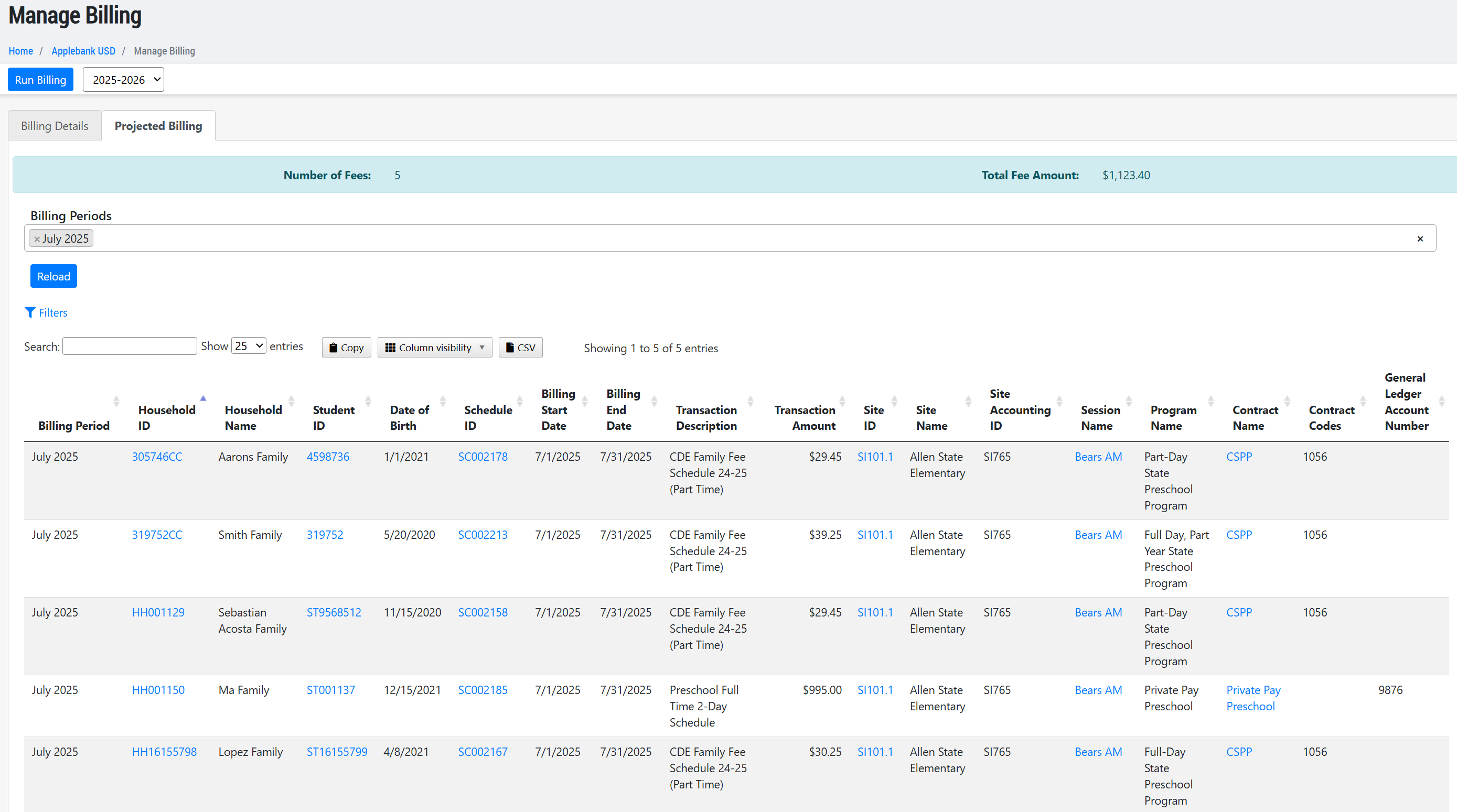Select the Projected Billing tab
Image resolution: width=1457 pixels, height=812 pixels.
(158, 126)
